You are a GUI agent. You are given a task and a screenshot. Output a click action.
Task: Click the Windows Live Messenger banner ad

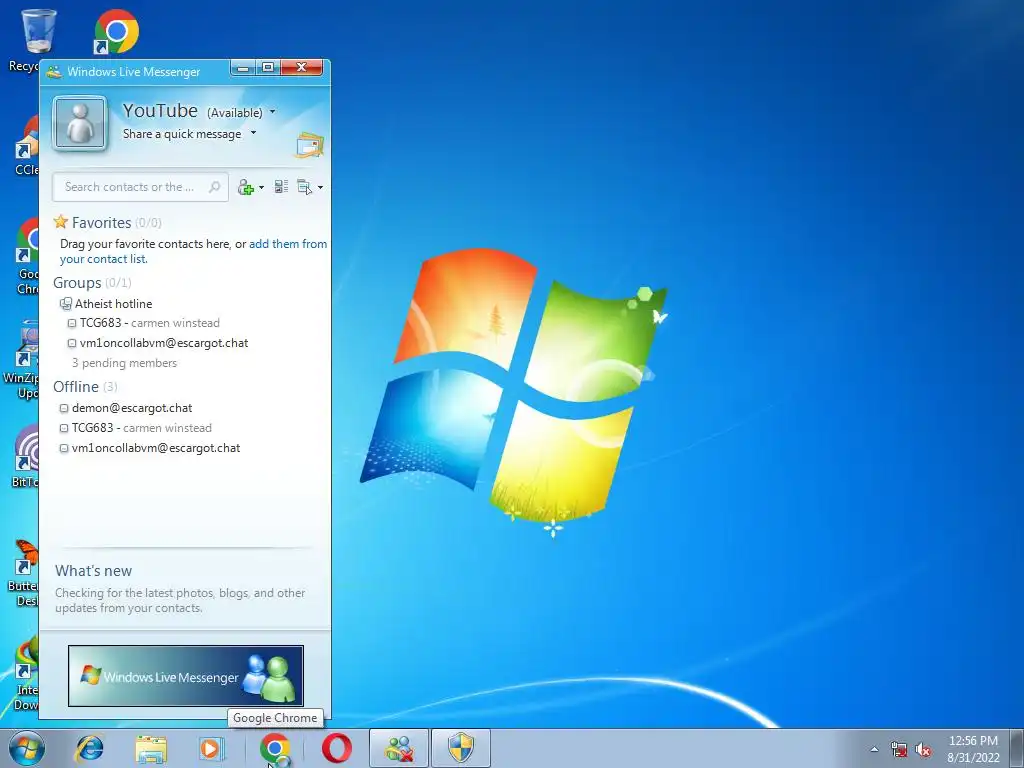pyautogui.click(x=185, y=676)
